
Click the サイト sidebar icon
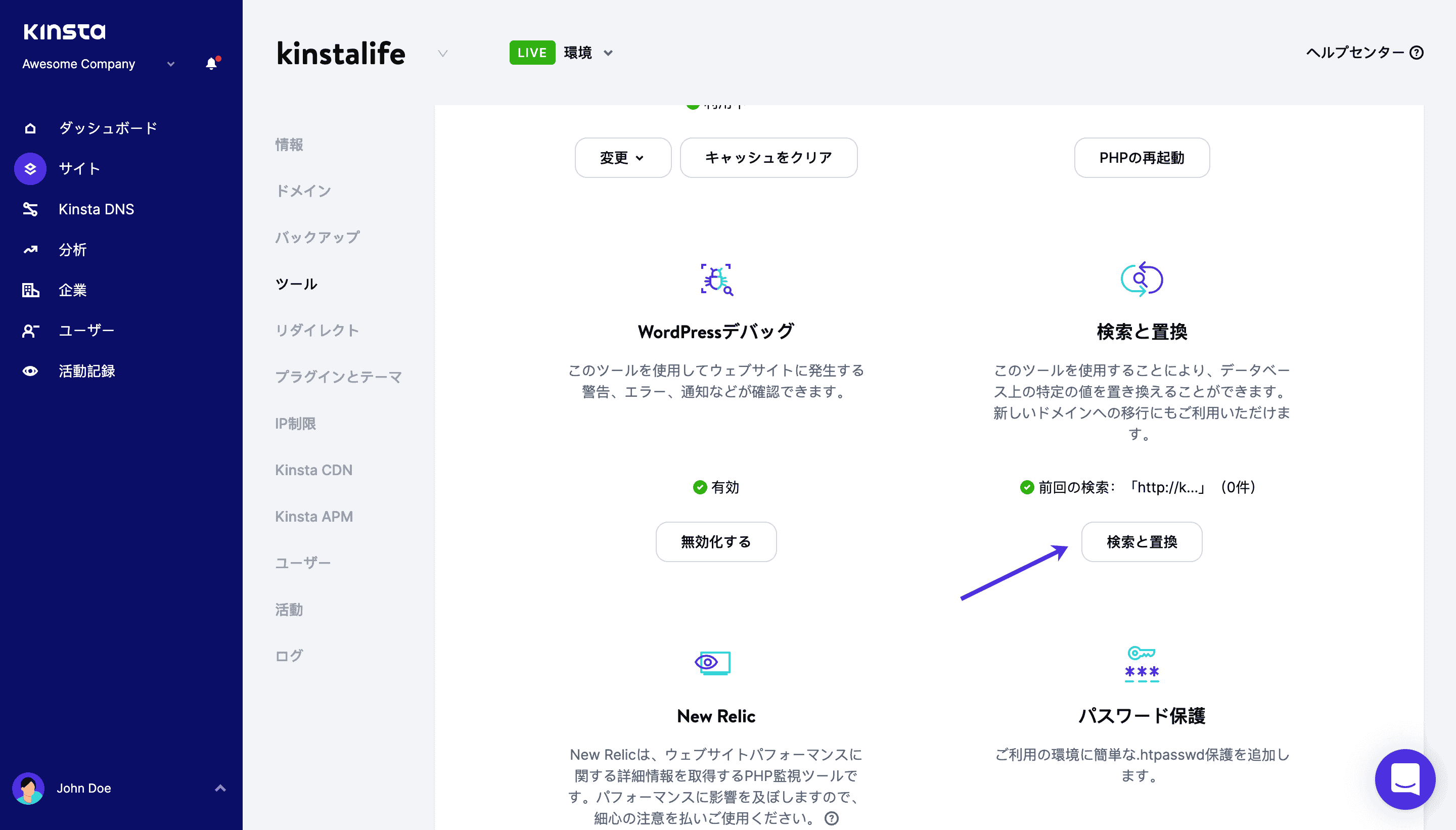tap(29, 168)
